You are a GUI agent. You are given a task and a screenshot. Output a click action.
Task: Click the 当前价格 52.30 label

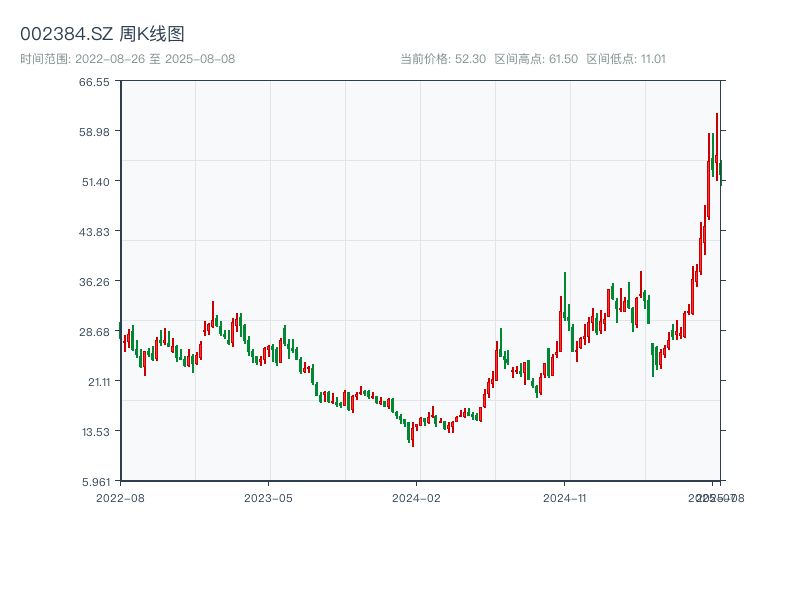click(x=443, y=59)
